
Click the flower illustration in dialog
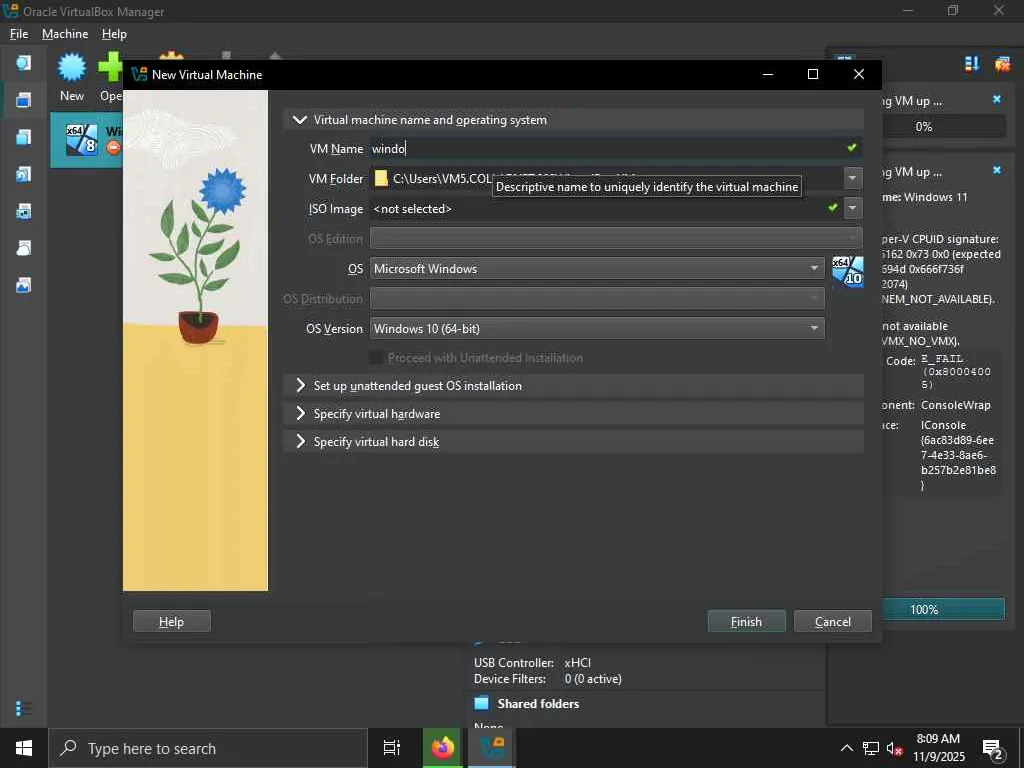(195, 340)
